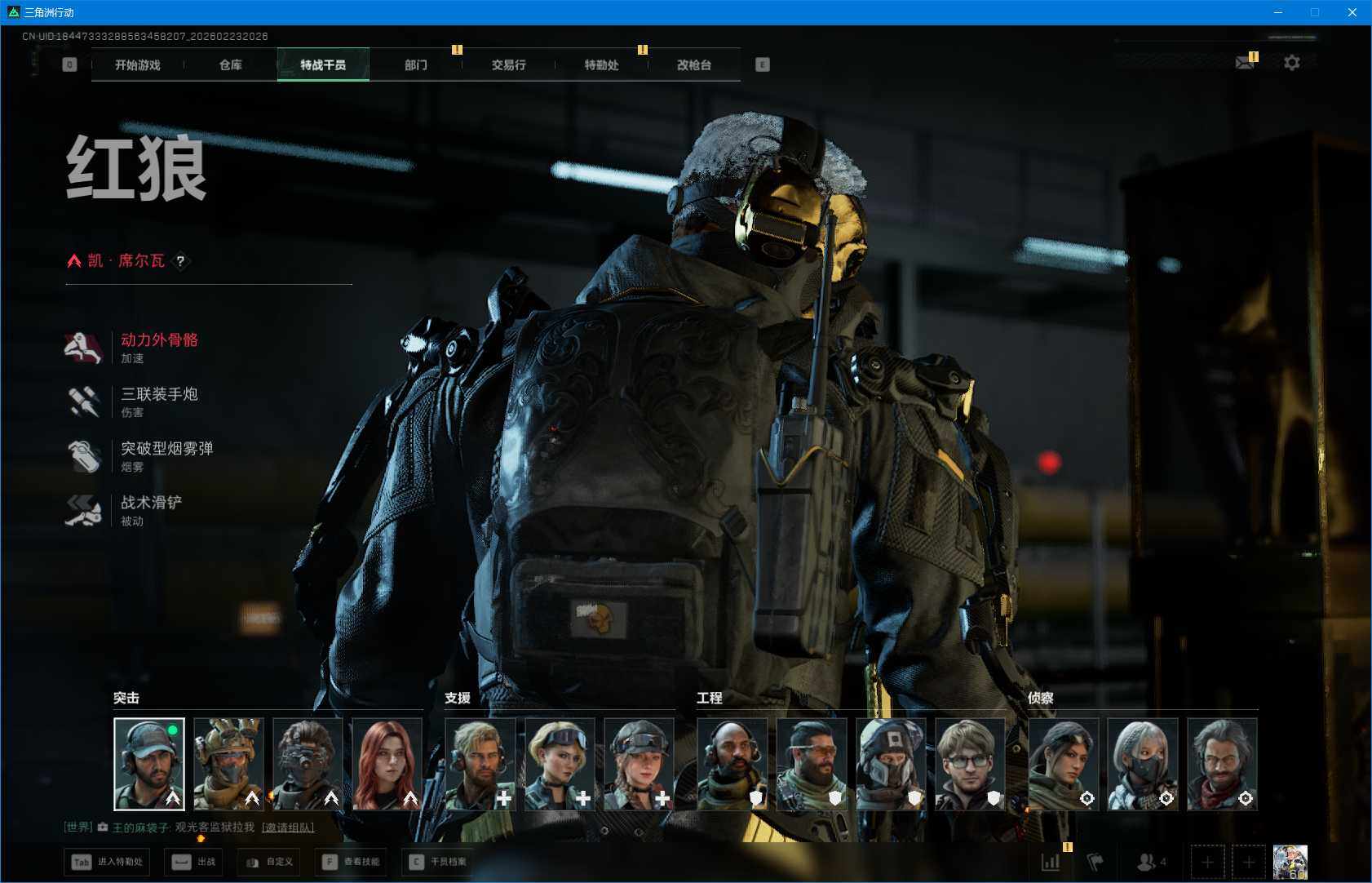Click the 自定义 customize button

click(x=268, y=862)
